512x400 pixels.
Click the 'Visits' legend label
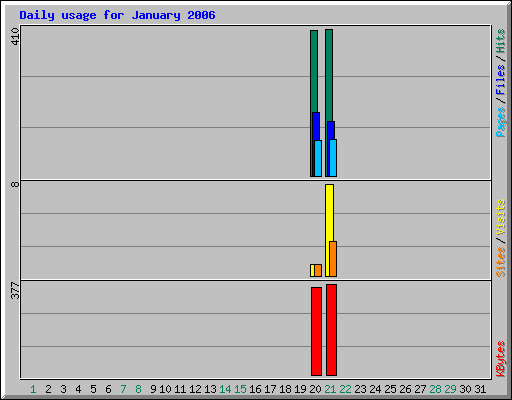500,217
